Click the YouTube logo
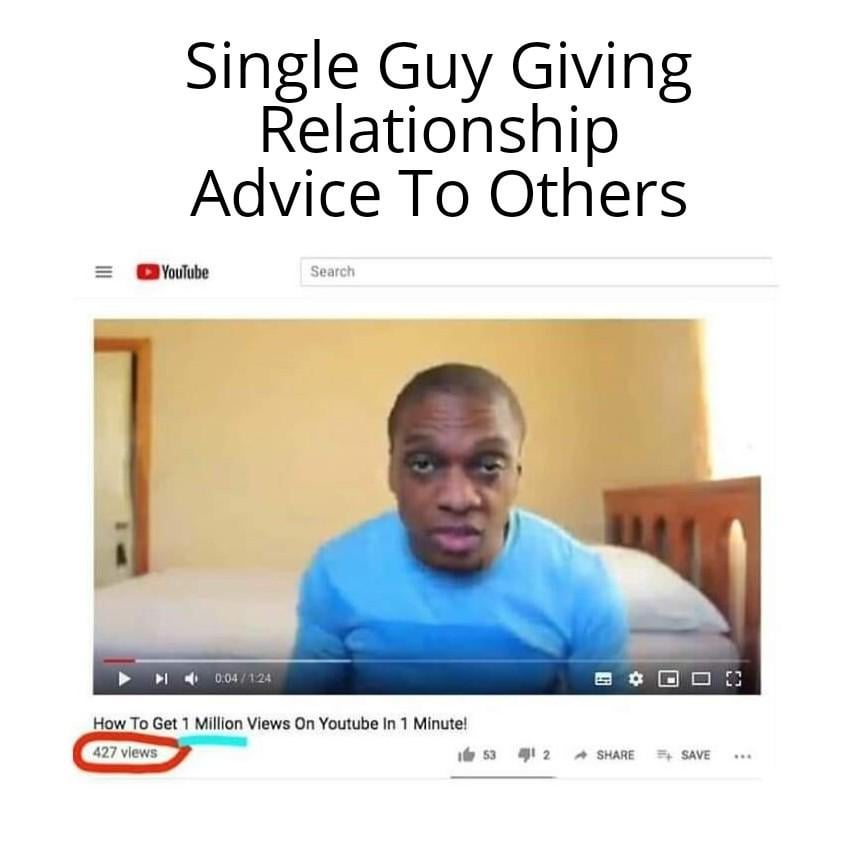Viewport: 852px width, 845px height. [173, 272]
